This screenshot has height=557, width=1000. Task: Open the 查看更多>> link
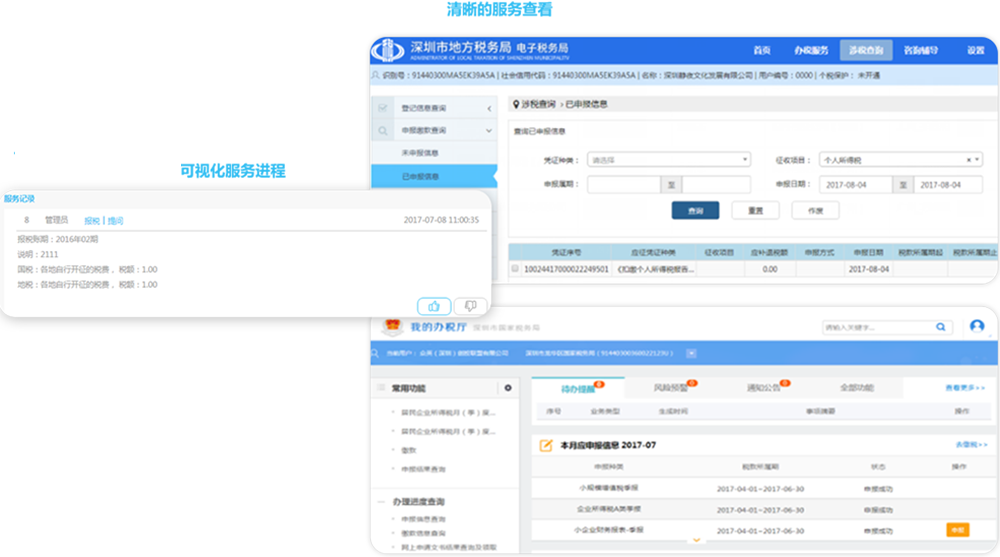point(965,388)
